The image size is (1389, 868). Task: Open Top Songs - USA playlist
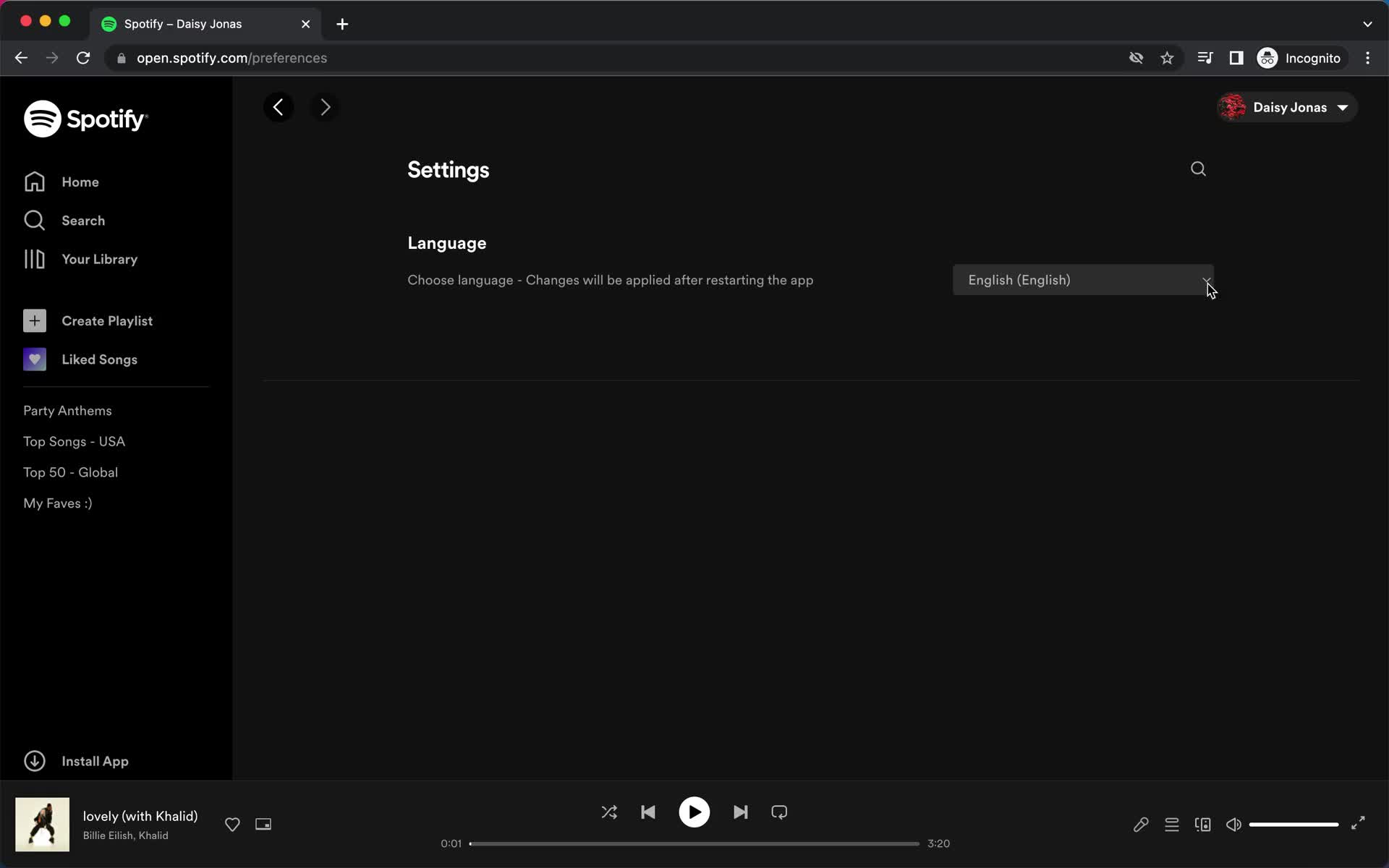tap(74, 441)
